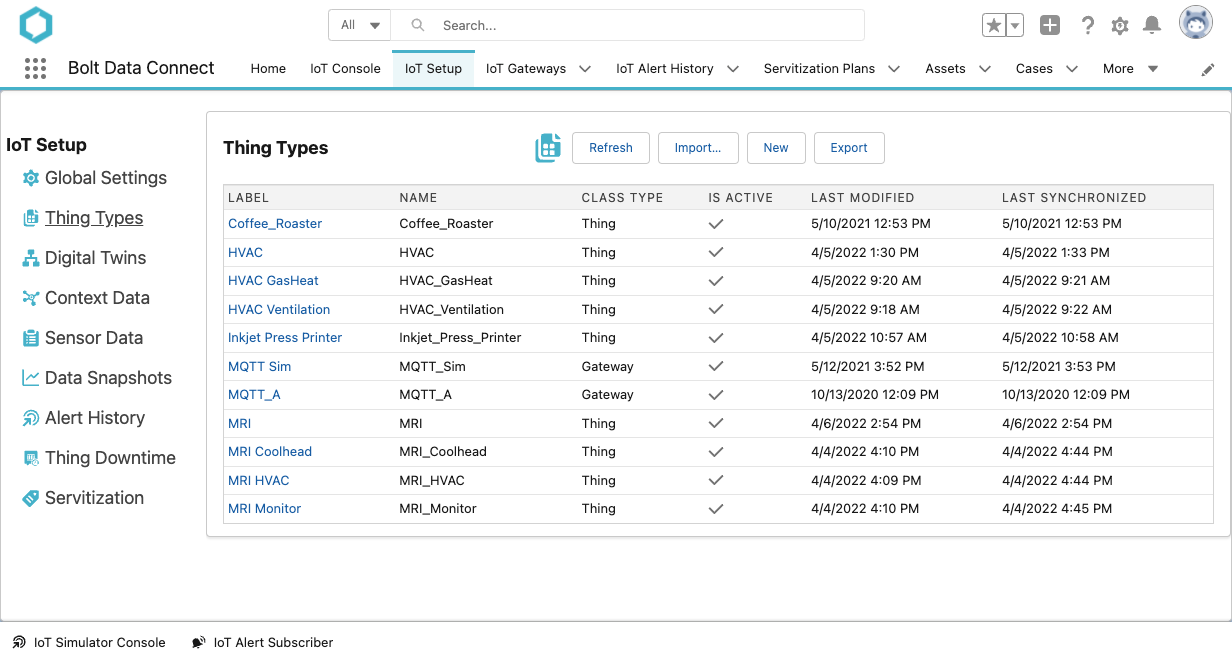1232x662 pixels.
Task: Click the Is Active checkmark for HVAC Ventilation
Action: [x=716, y=309]
